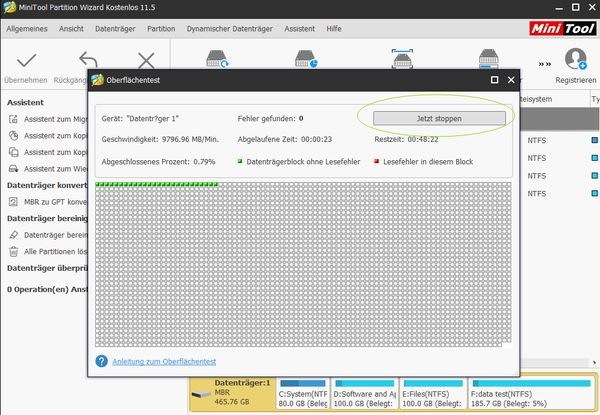Click the discard X icon in the toolbar

click(x=146, y=61)
